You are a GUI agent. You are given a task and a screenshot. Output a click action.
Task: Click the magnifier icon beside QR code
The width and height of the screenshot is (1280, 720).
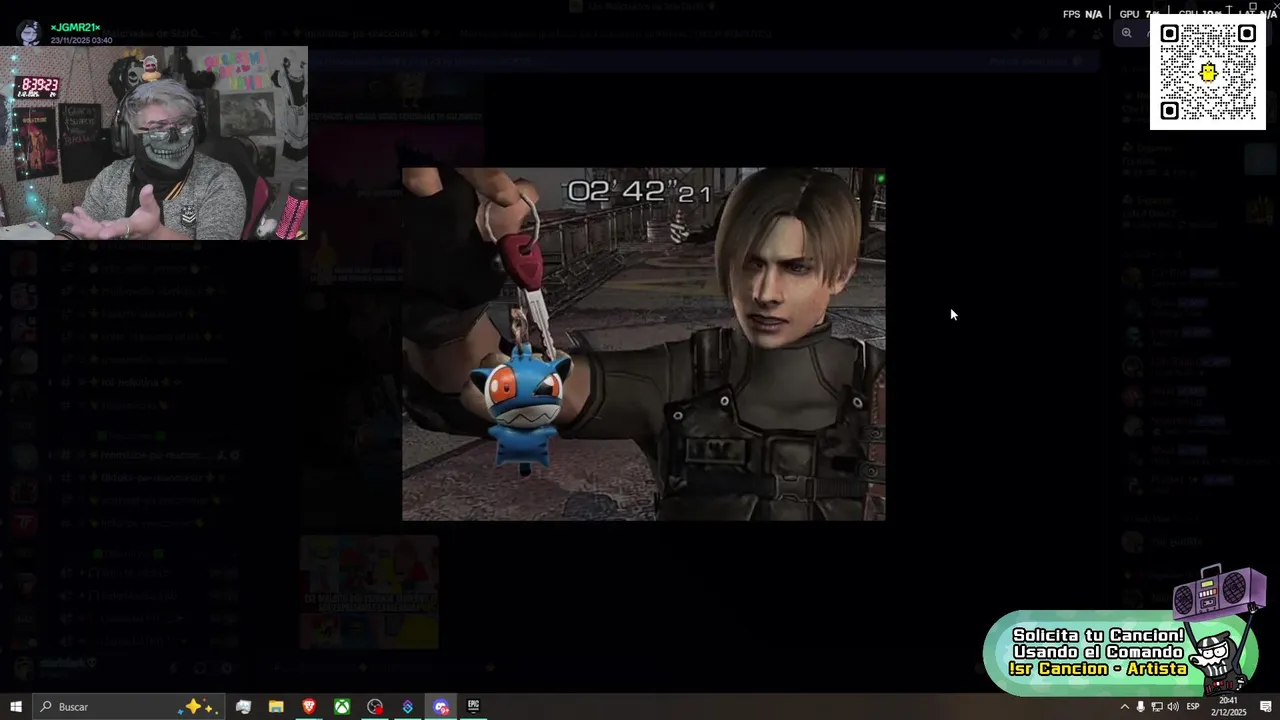coord(1126,33)
